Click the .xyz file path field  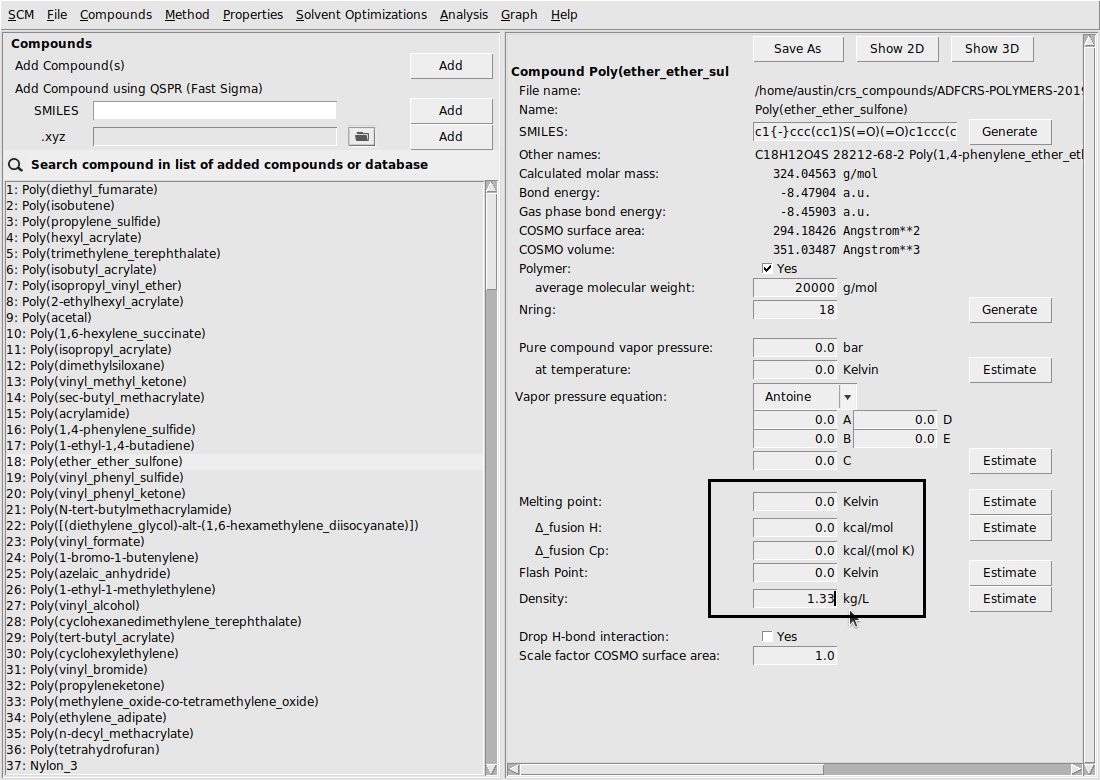(215, 137)
